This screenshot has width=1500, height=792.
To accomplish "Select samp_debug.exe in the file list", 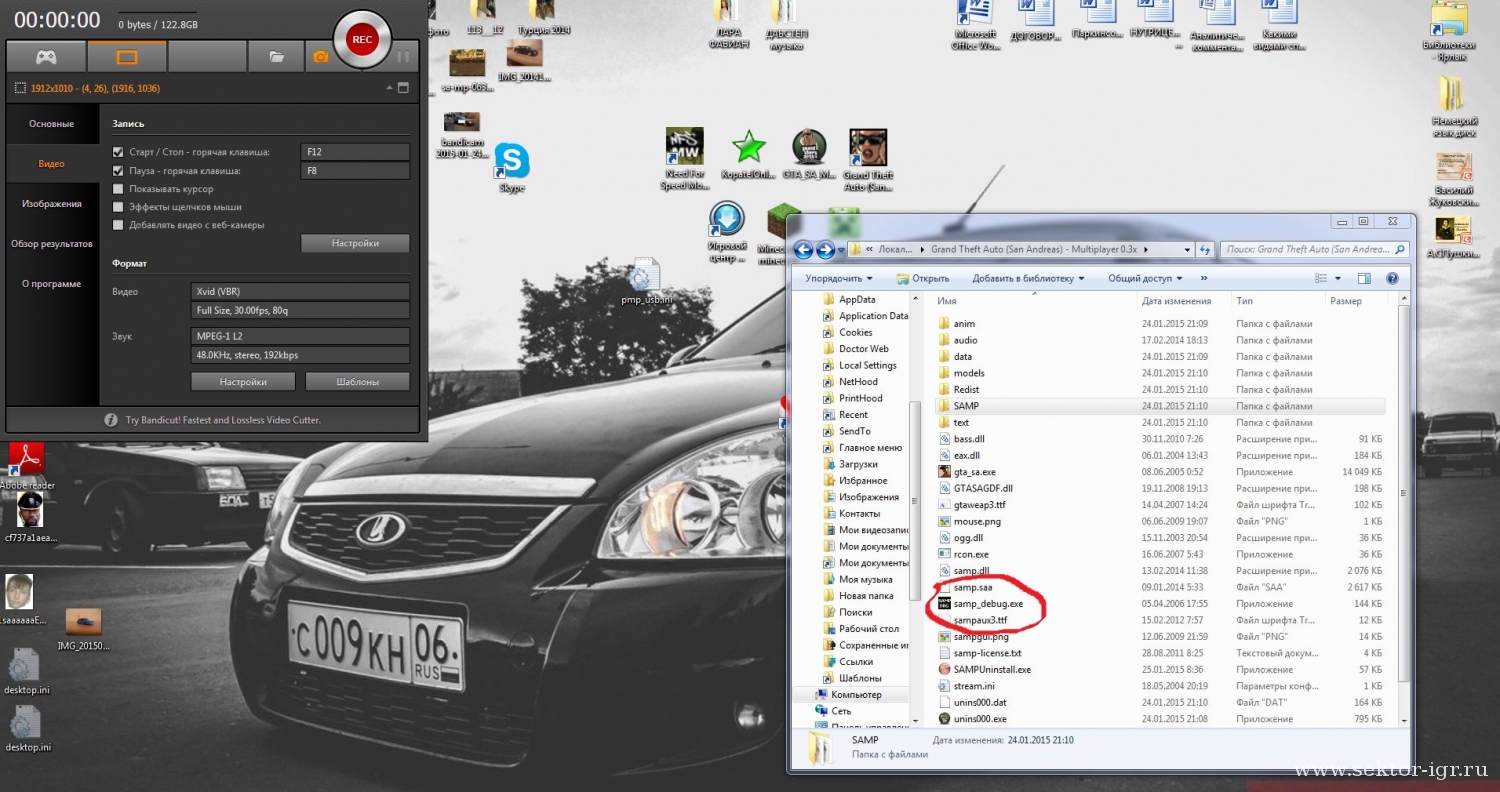I will (1160, 604).
